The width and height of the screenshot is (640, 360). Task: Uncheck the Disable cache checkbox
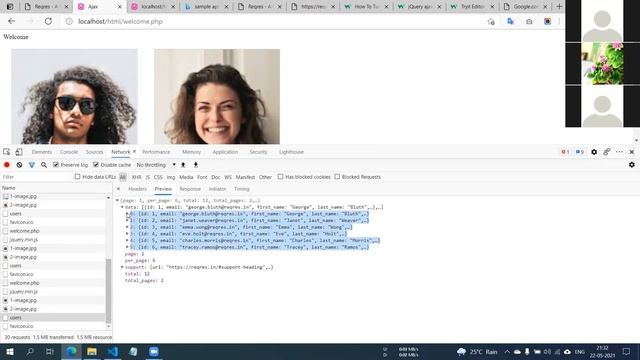coord(96,165)
